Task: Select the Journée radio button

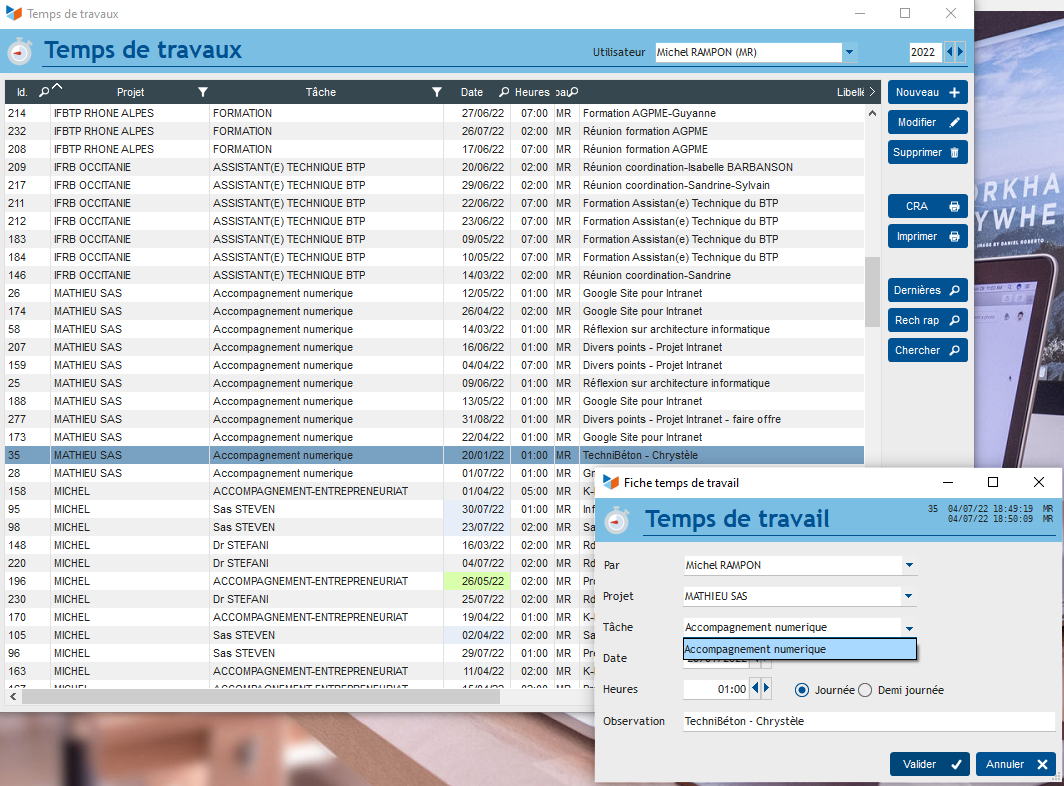Action: (802, 690)
